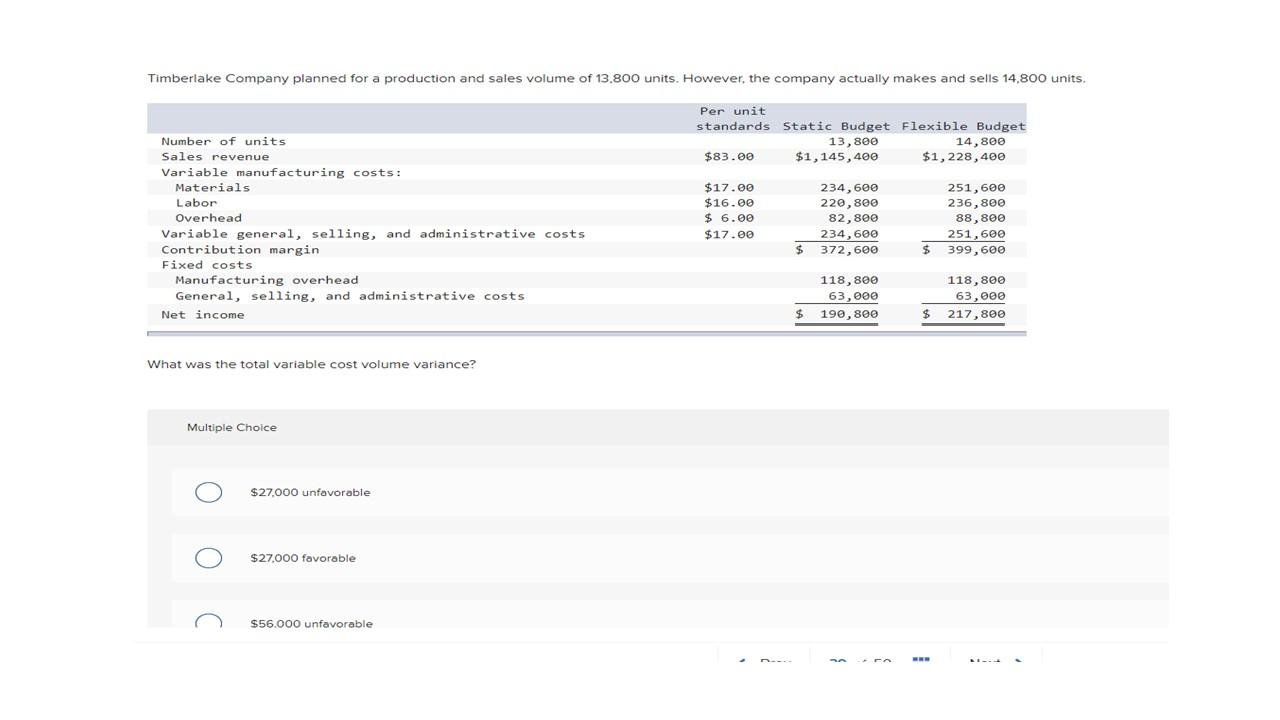Click the "Labor" row label
1280x720 pixels.
tap(196, 203)
